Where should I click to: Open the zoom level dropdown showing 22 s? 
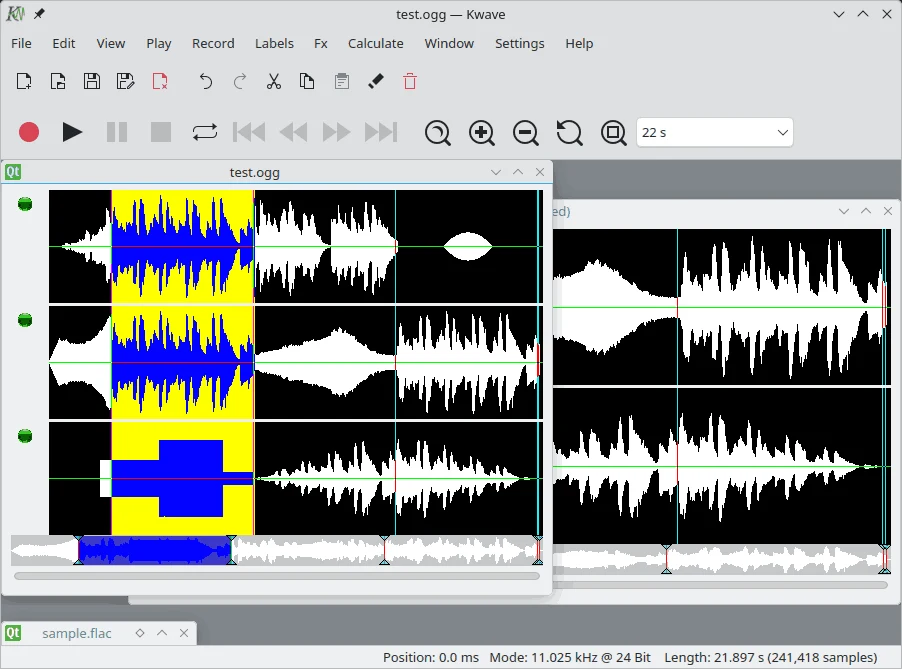714,132
